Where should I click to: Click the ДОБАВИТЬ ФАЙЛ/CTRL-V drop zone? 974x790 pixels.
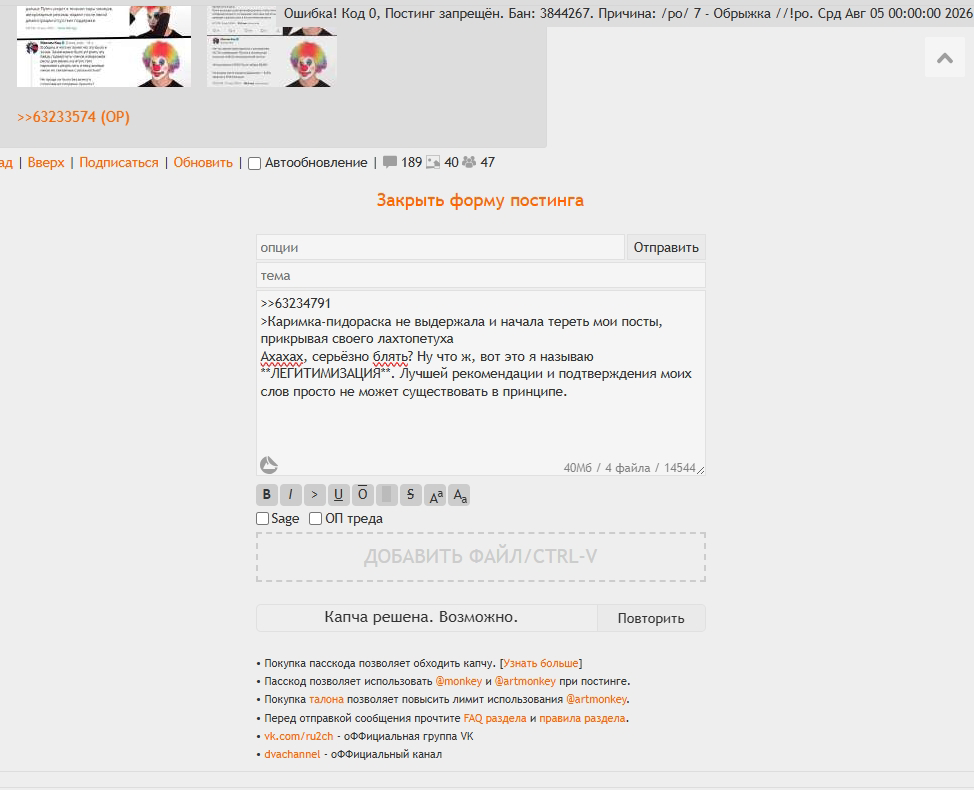pos(481,556)
